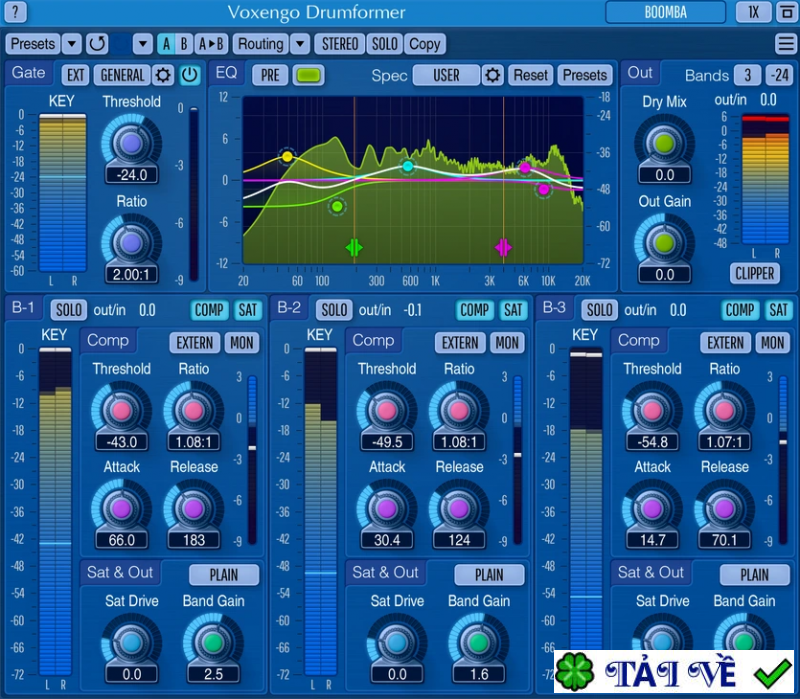Viewport: 800px width, 699px height.
Task: Toggle the Gate power icon
Action: click(x=190, y=75)
